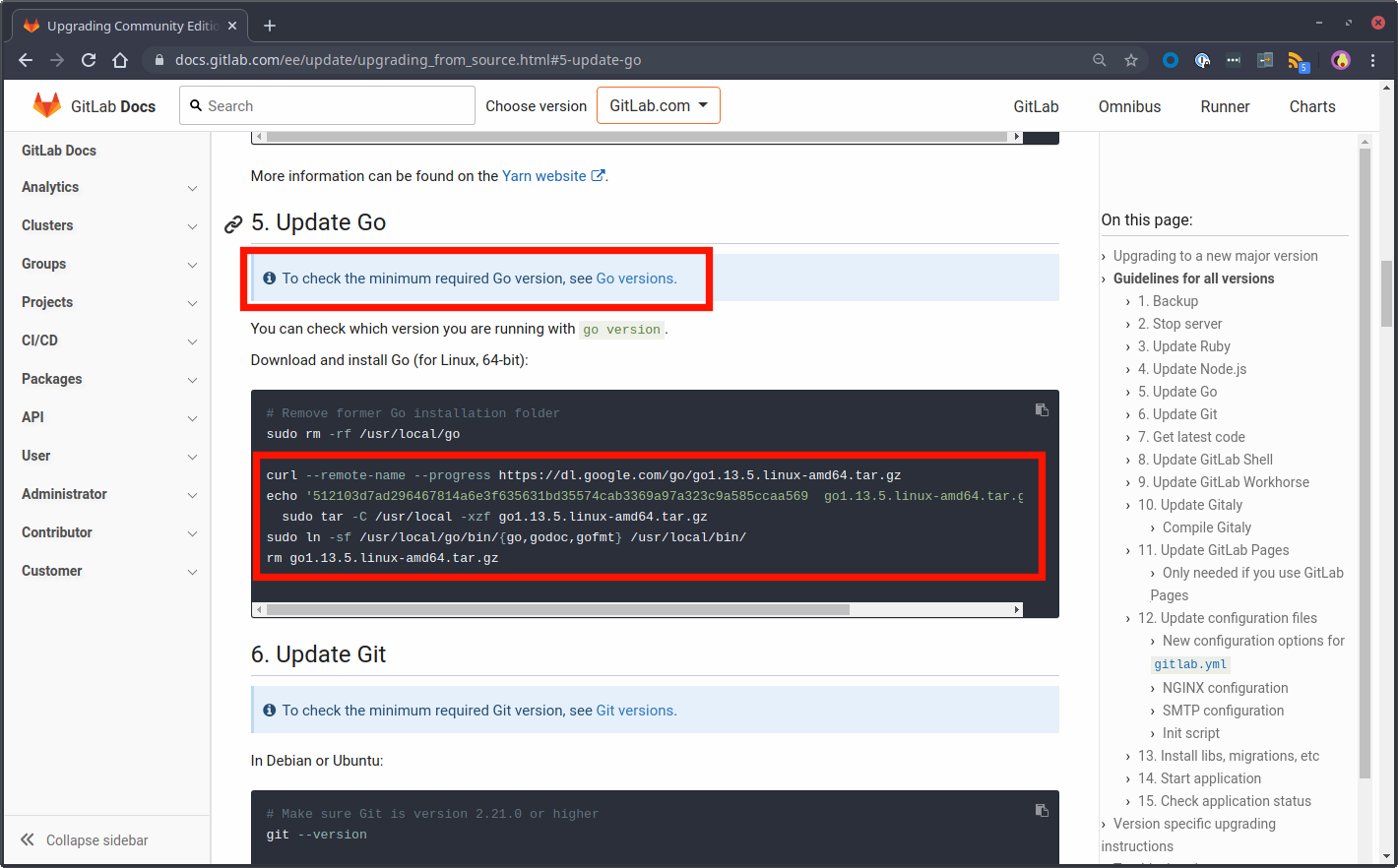Screen dimensions: 1398x868
Task: Jump to 8. Update GitLab Shell
Action: pos(1205,460)
